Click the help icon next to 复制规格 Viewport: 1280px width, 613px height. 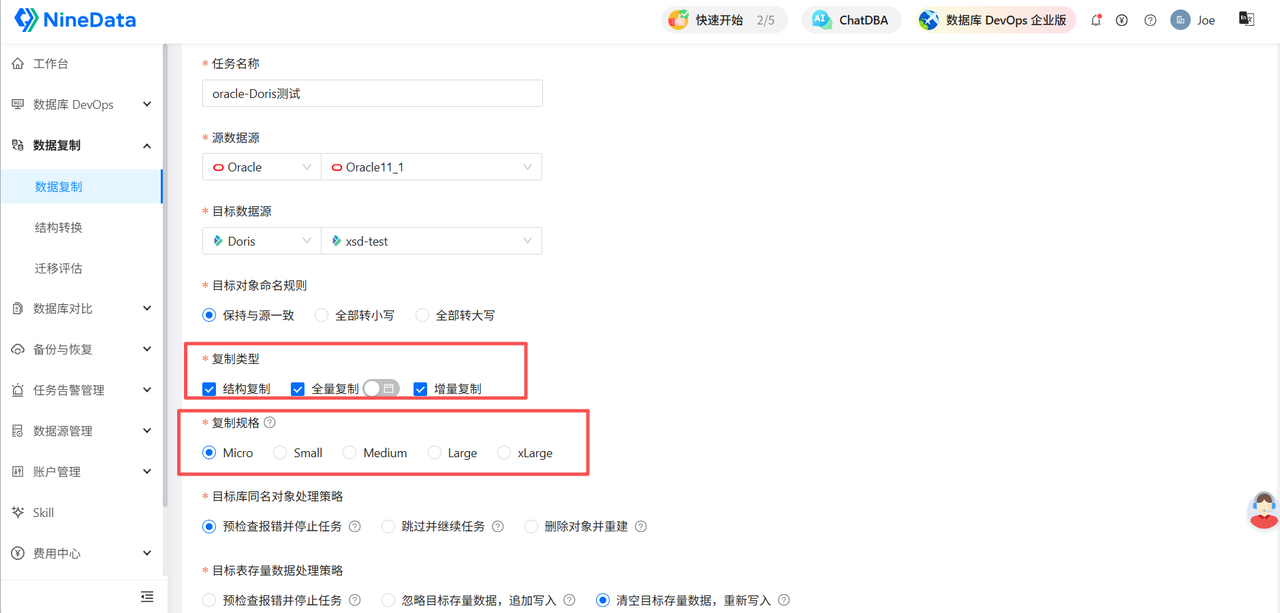(270, 423)
